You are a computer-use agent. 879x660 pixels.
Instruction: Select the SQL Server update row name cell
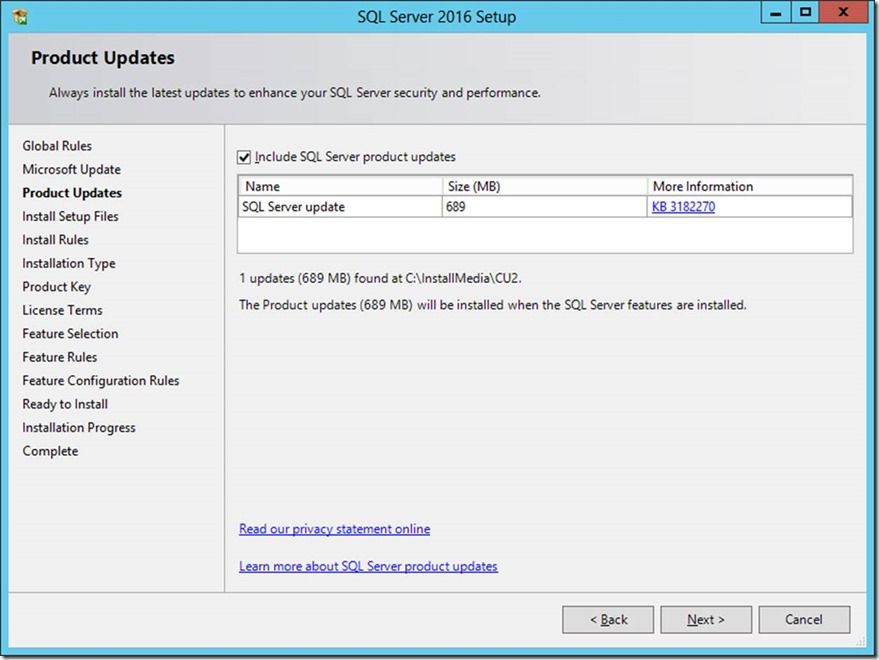pos(340,207)
